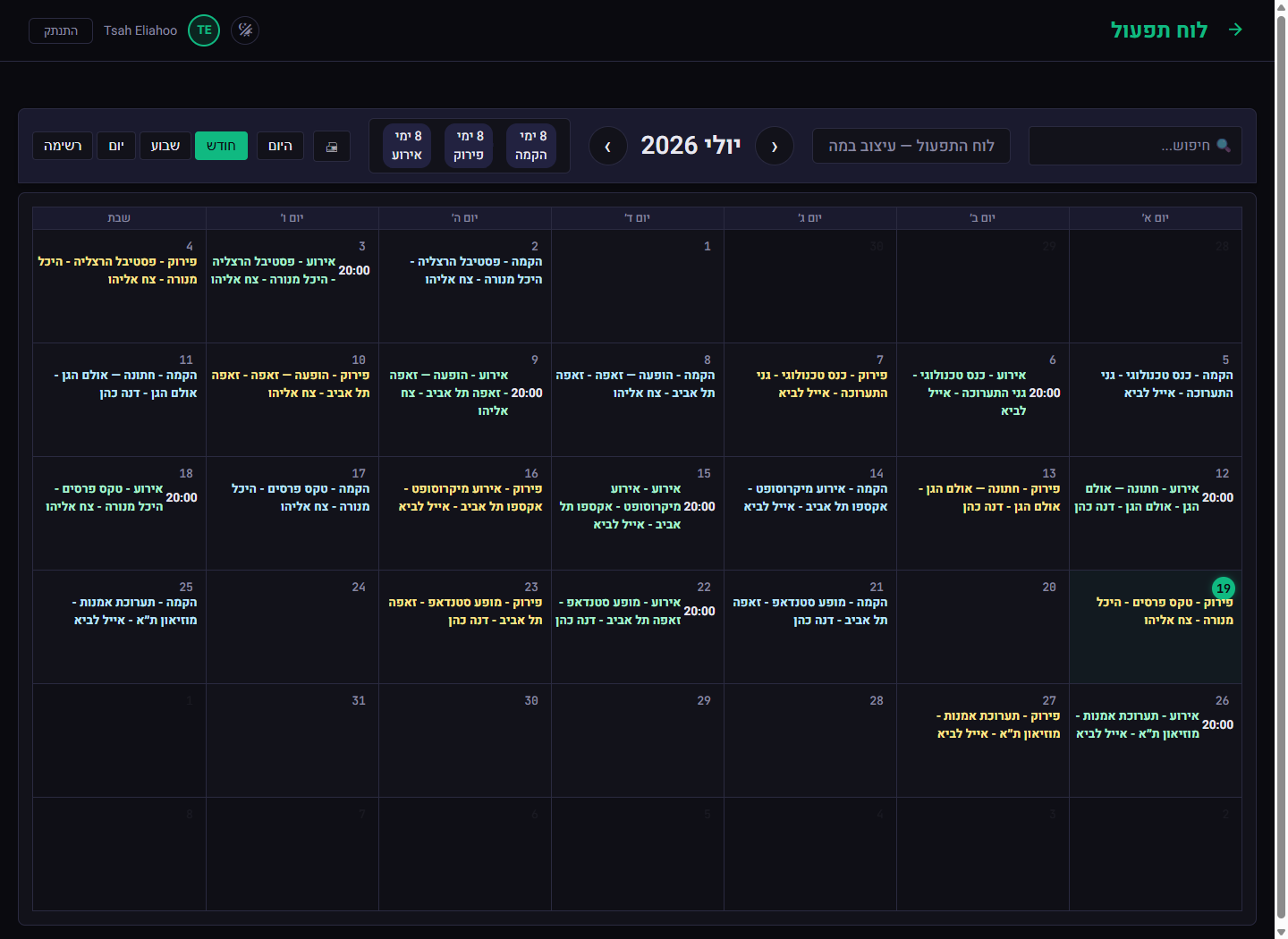Select day number 20 in the calendar

1049,587
